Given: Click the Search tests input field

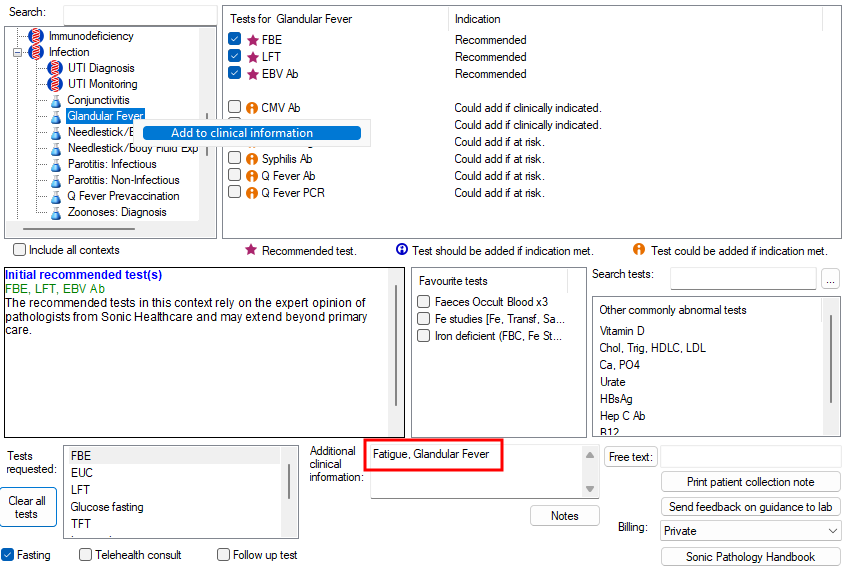Looking at the screenshot, I should pyautogui.click(x=743, y=278).
